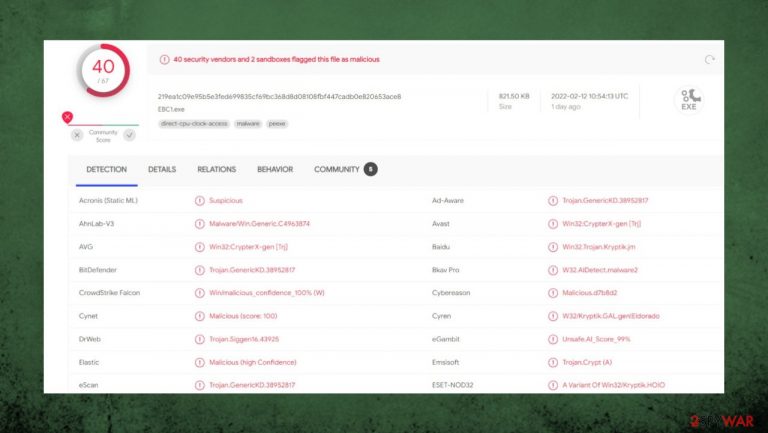Viewport: 768px width, 433px height.
Task: Click warning icon in Ad-Aware row
Action: 552,201
